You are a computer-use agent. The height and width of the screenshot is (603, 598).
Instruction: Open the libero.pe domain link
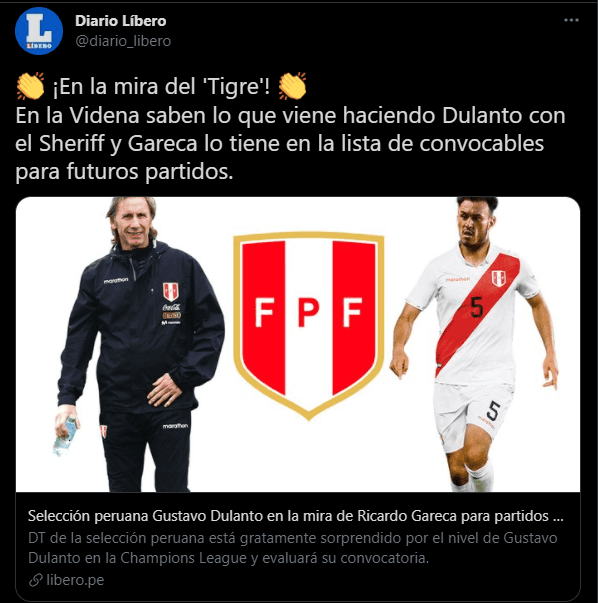[75, 580]
